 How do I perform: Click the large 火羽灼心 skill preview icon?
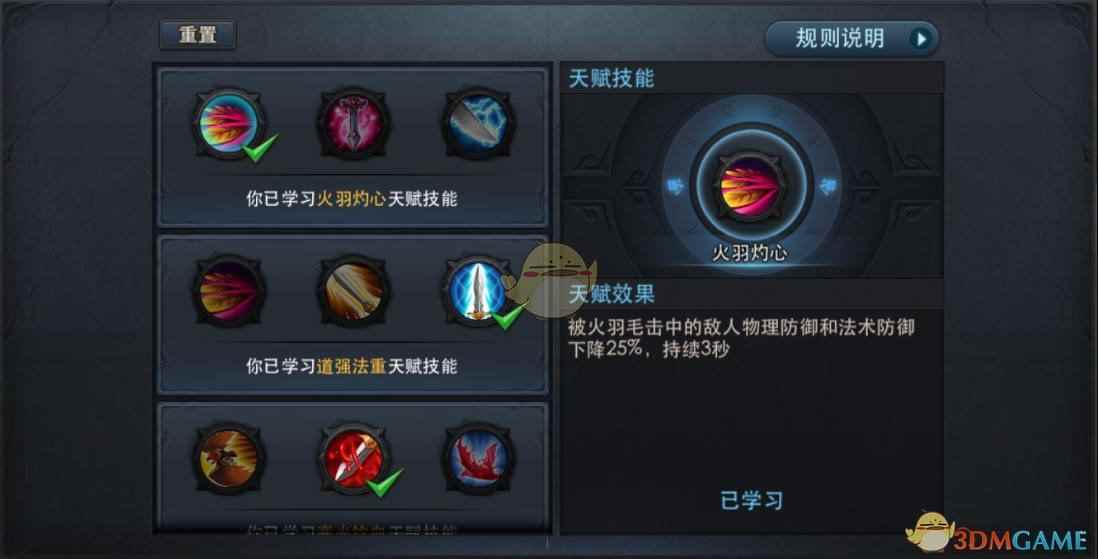point(751,186)
